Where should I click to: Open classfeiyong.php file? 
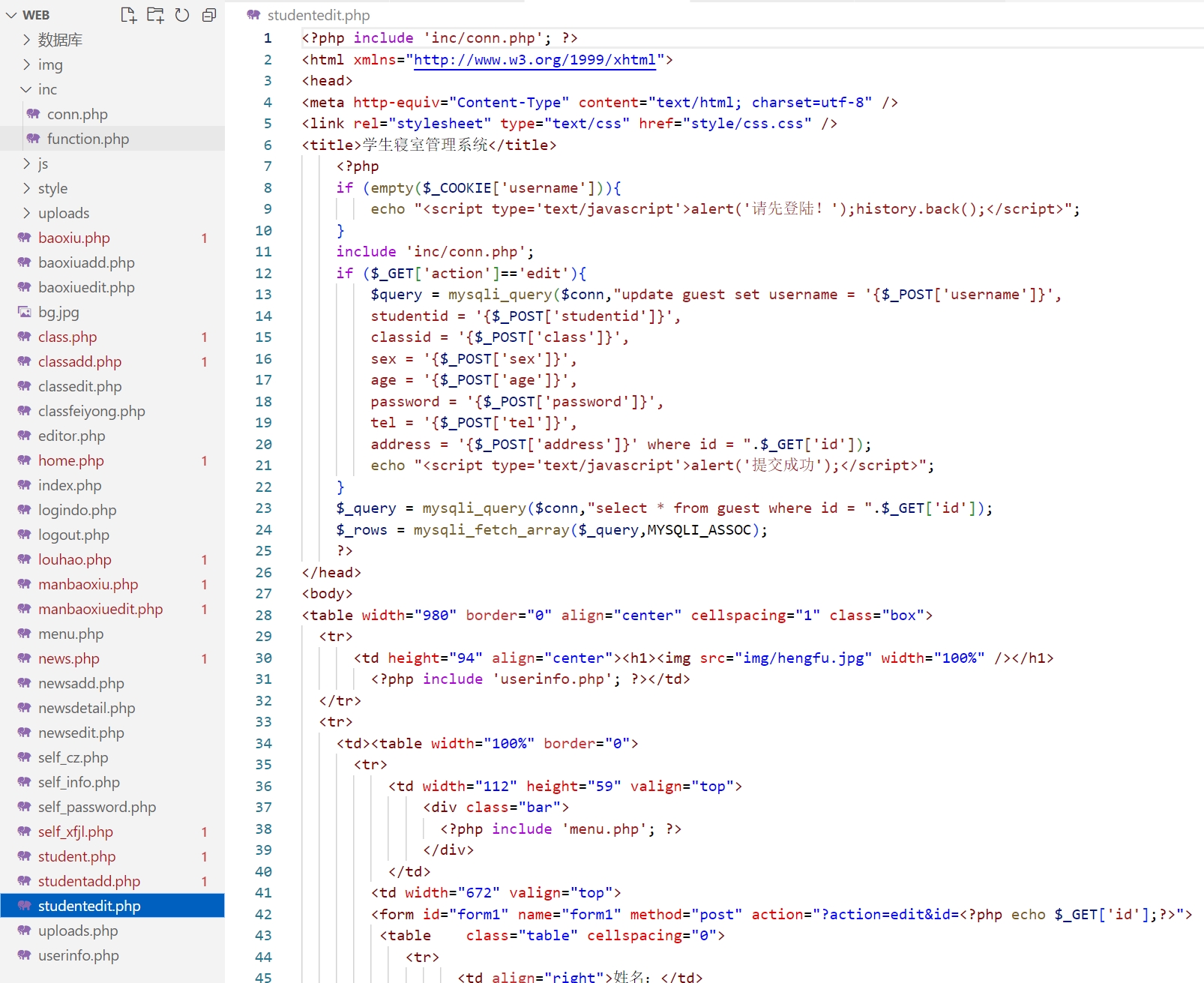point(112,411)
